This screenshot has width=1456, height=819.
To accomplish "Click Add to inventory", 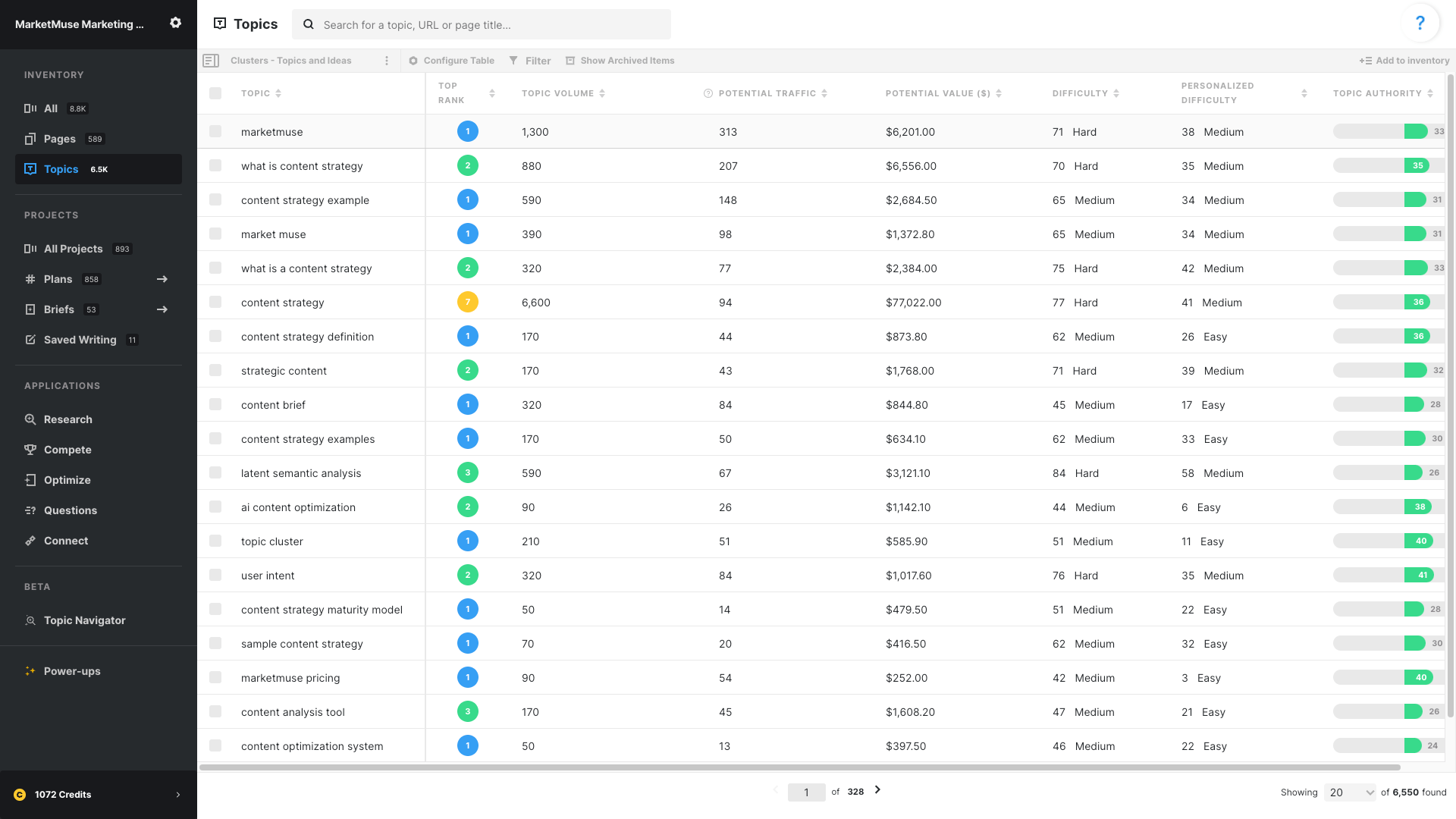I will (x=1404, y=60).
